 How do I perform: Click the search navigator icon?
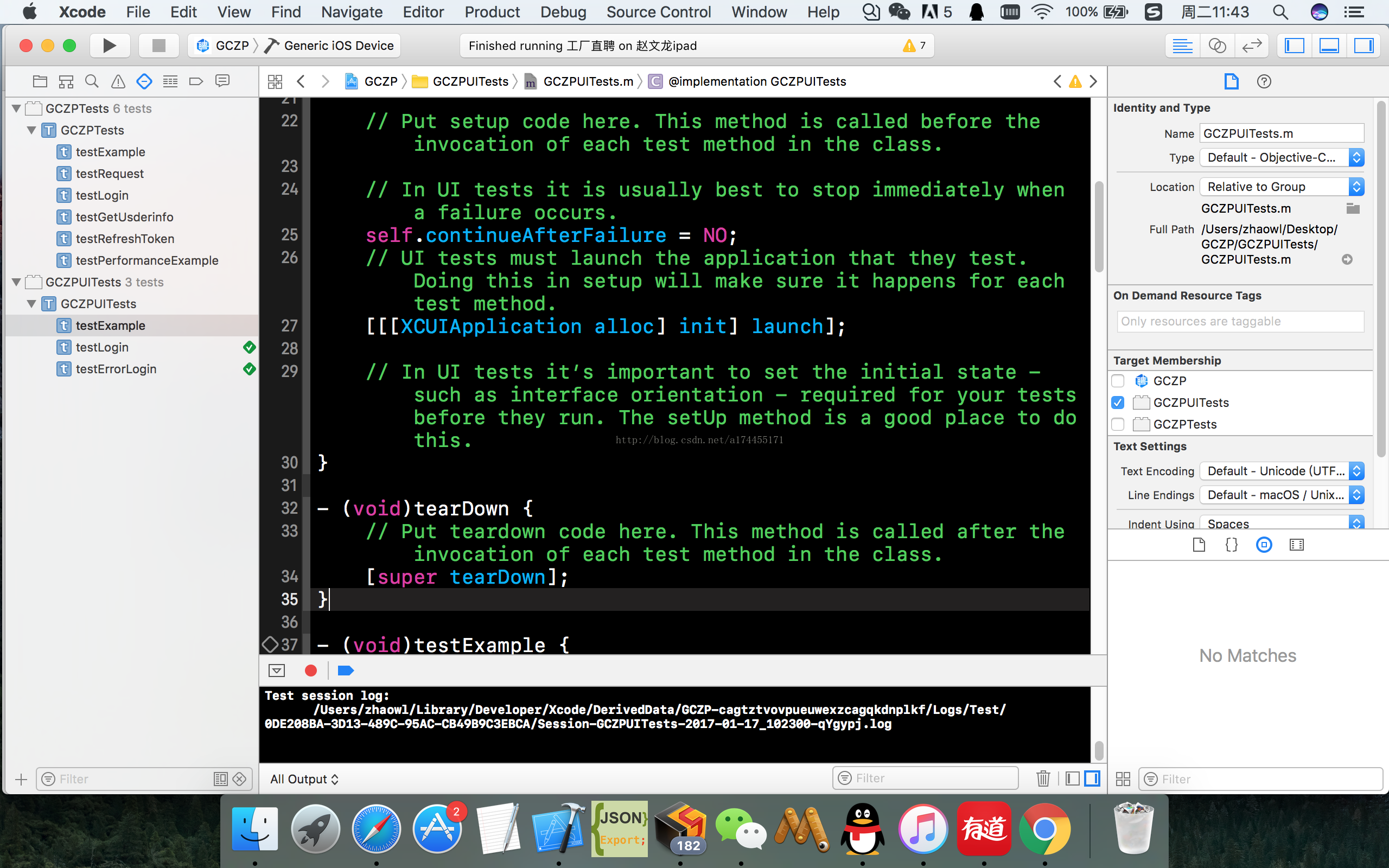(92, 82)
